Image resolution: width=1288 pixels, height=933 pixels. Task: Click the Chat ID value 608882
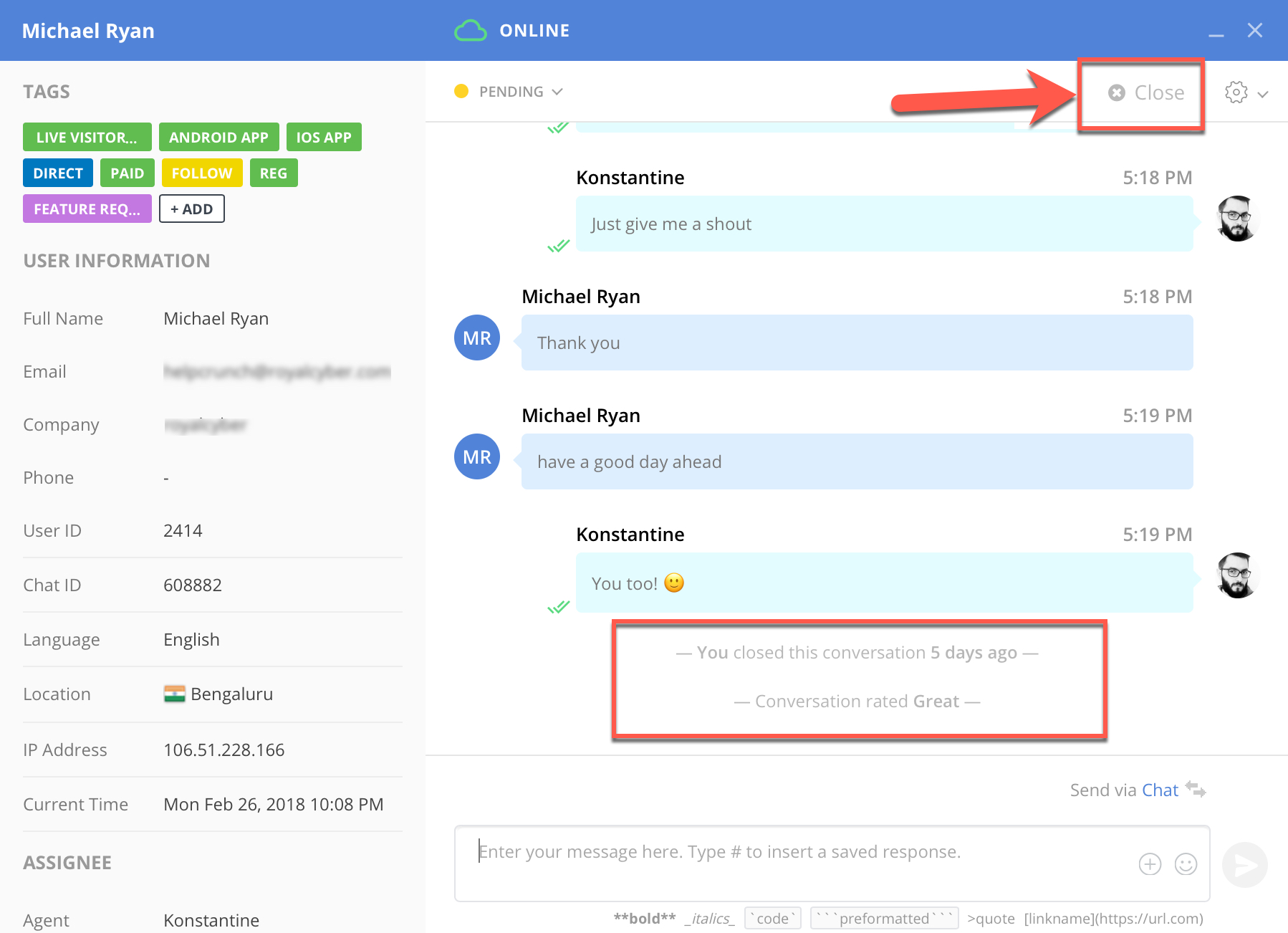[193, 585]
